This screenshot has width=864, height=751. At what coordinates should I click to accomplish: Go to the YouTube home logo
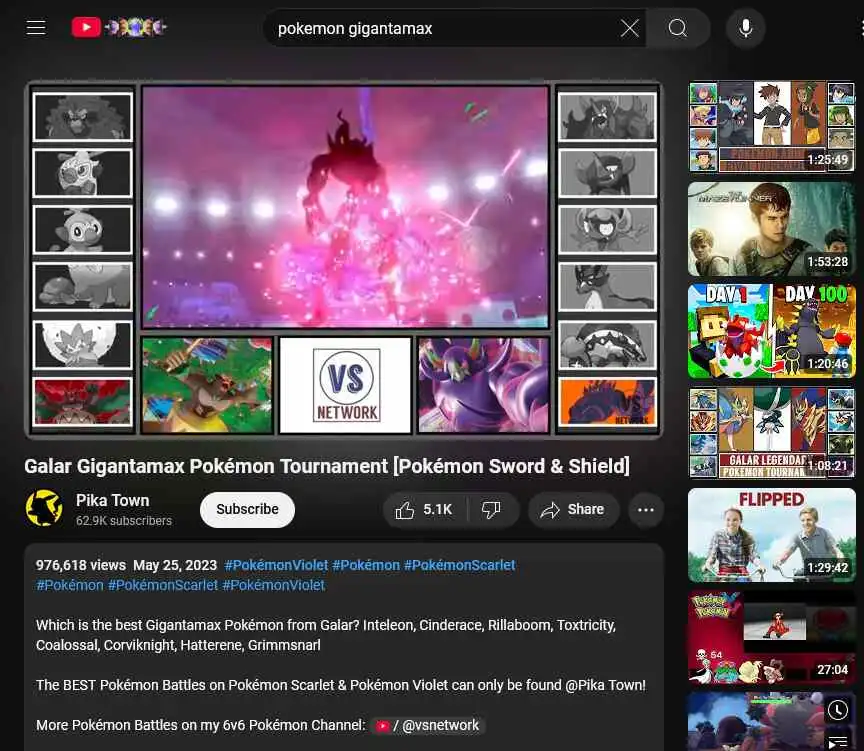[x=118, y=27]
